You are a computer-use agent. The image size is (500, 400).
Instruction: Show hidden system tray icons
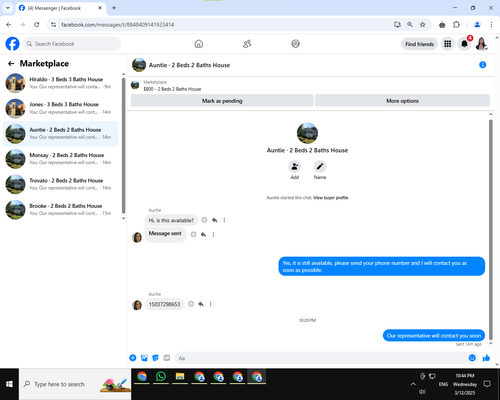(413, 384)
